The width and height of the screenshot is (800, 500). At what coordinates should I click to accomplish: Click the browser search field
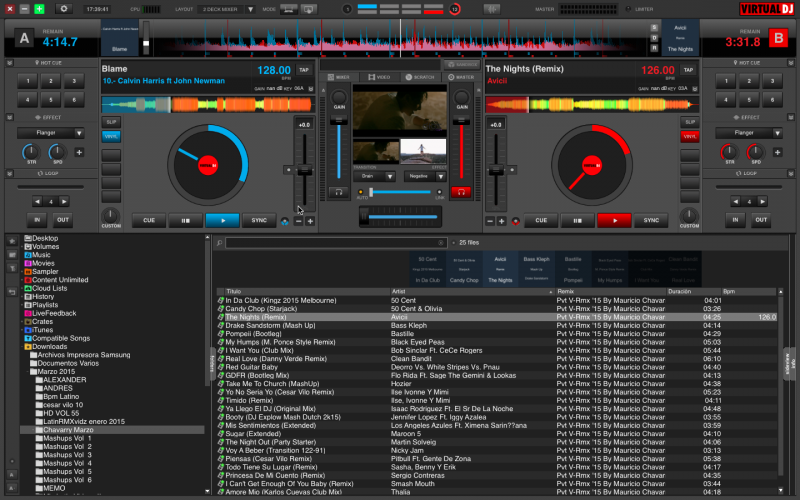(336, 243)
